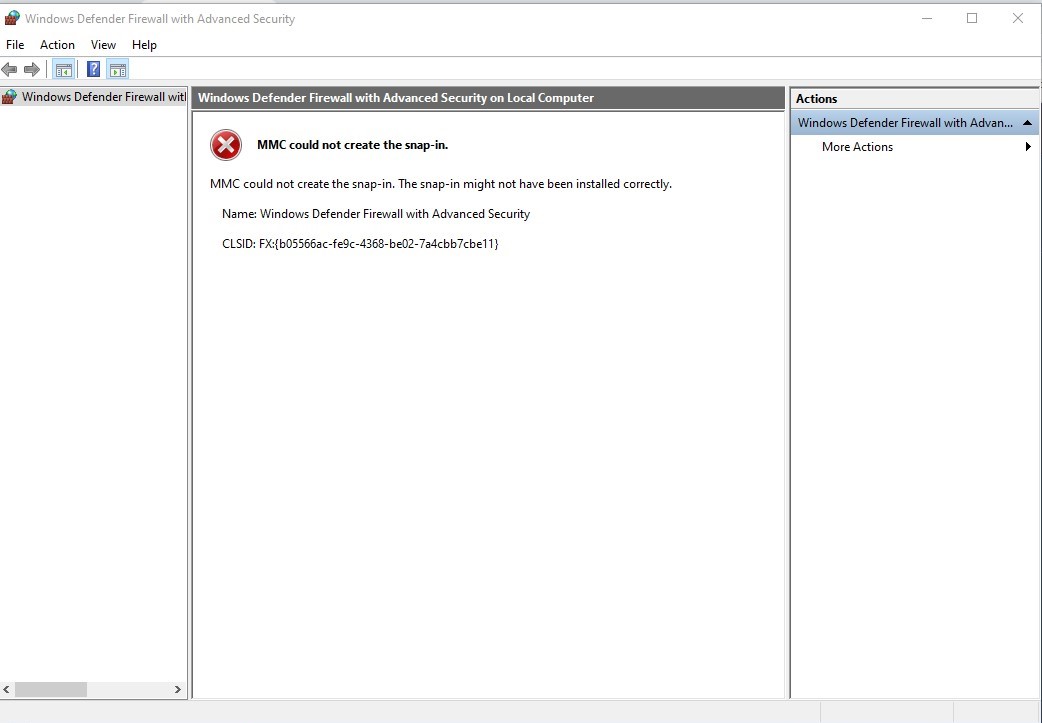Close the firewall window

pyautogui.click(x=1017, y=19)
